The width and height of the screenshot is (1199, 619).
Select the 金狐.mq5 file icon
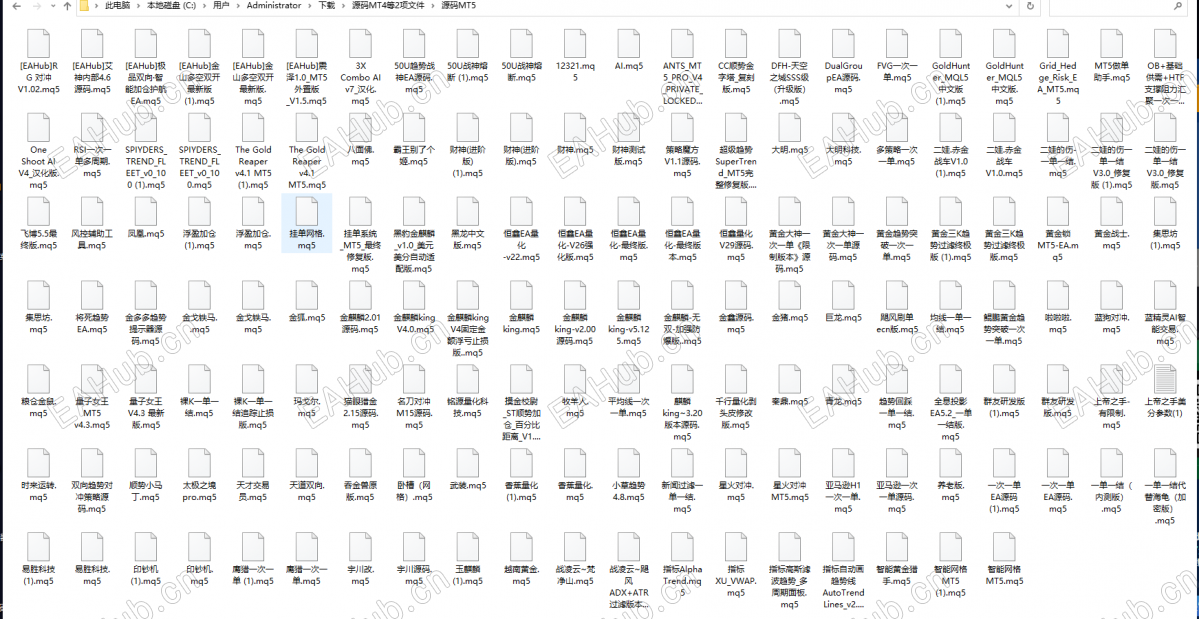(307, 294)
